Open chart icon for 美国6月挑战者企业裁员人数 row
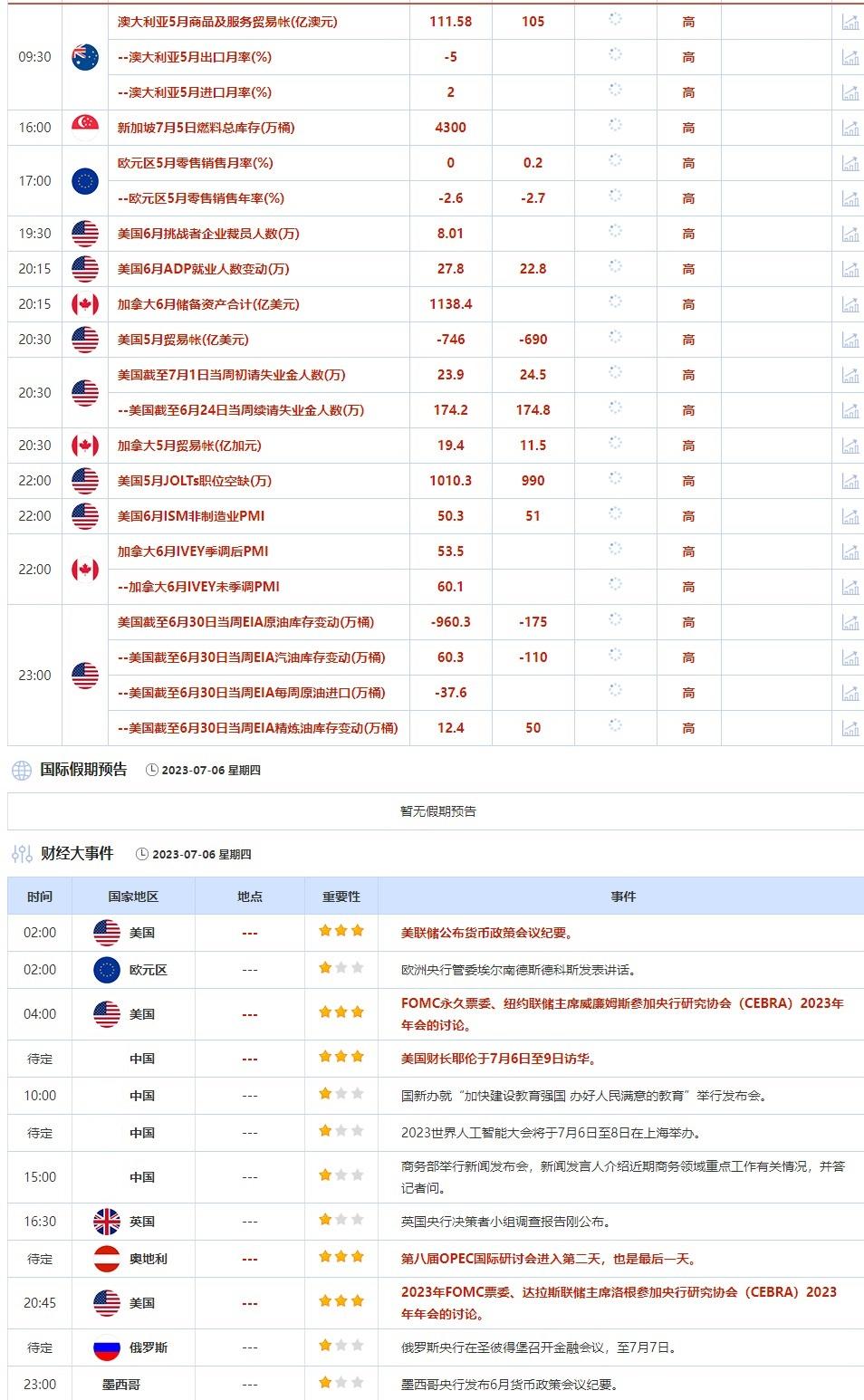 (x=850, y=234)
